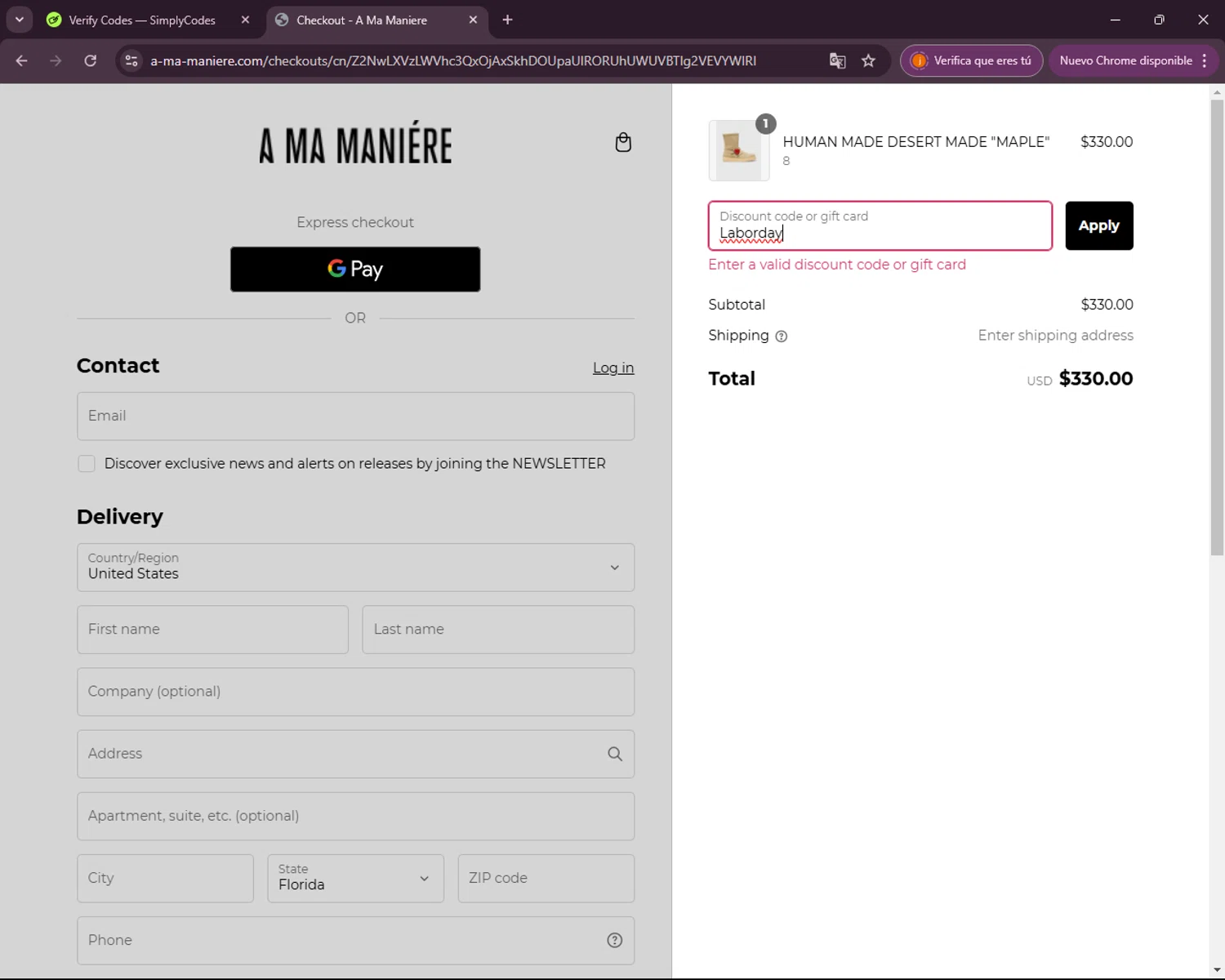Reload the checkout page
The height and width of the screenshot is (980, 1225).
coord(91,60)
